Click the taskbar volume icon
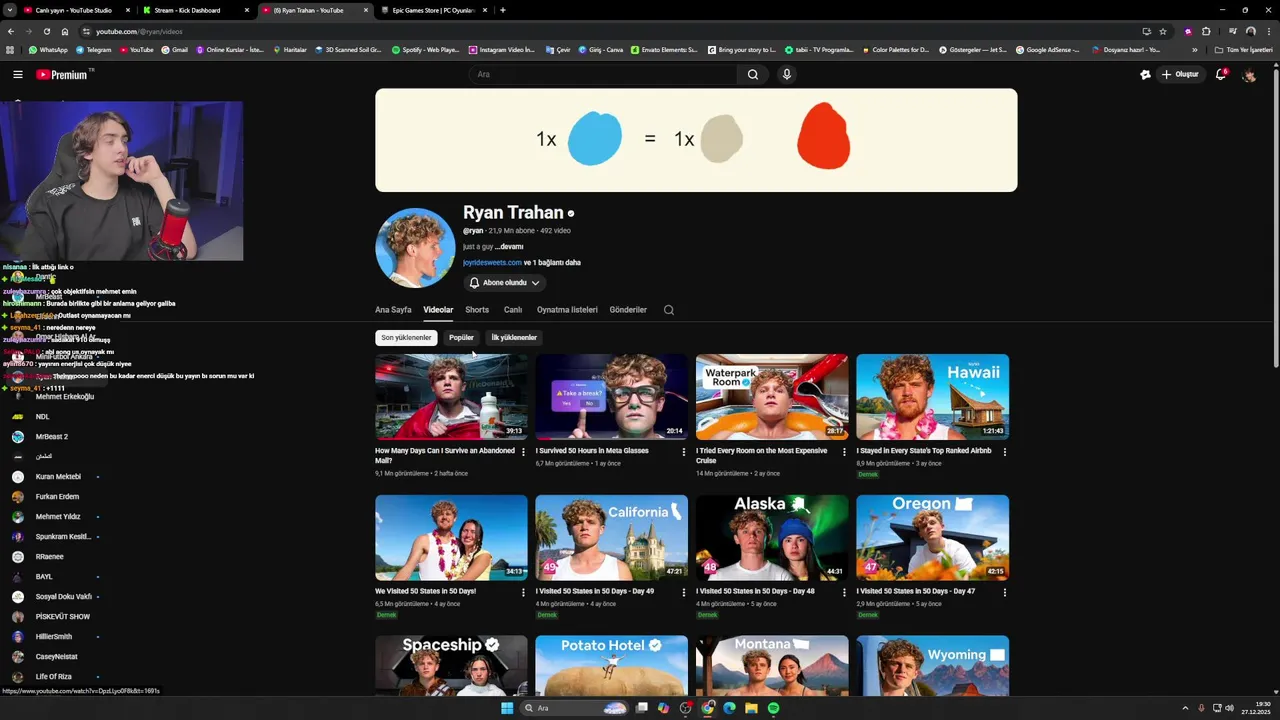Screen dimensions: 1280x720 pos(1229,708)
